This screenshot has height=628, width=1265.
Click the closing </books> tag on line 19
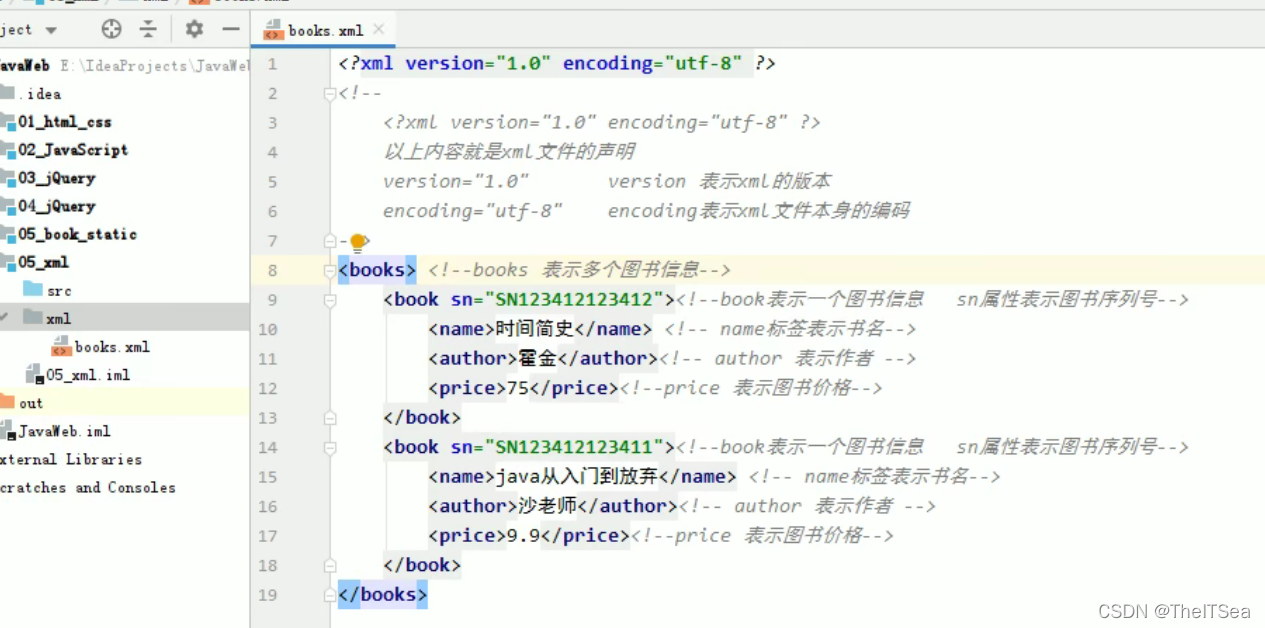point(383,594)
